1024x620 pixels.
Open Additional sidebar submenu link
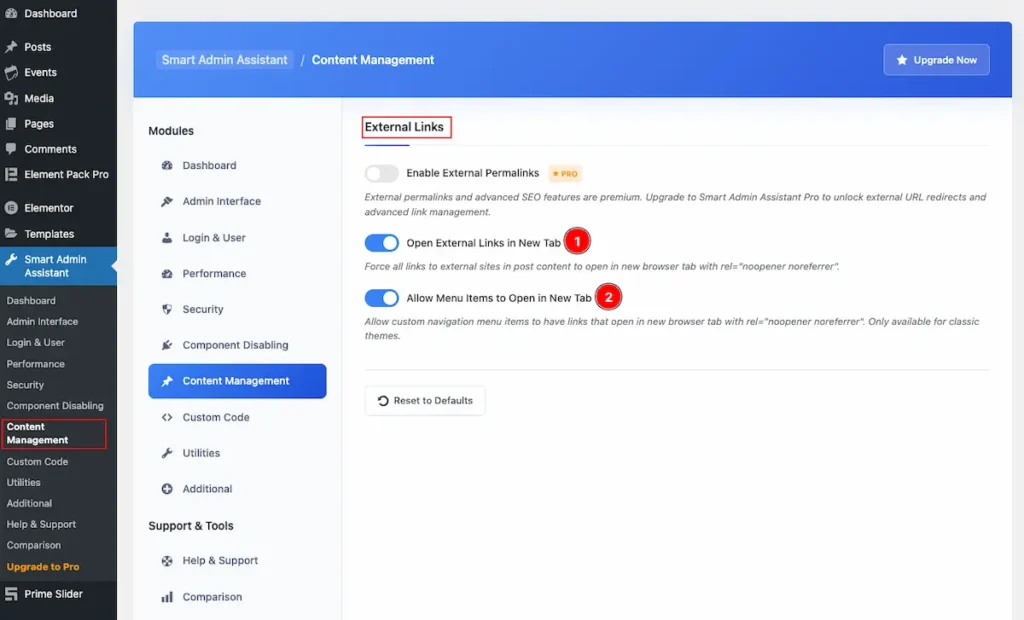(29, 503)
